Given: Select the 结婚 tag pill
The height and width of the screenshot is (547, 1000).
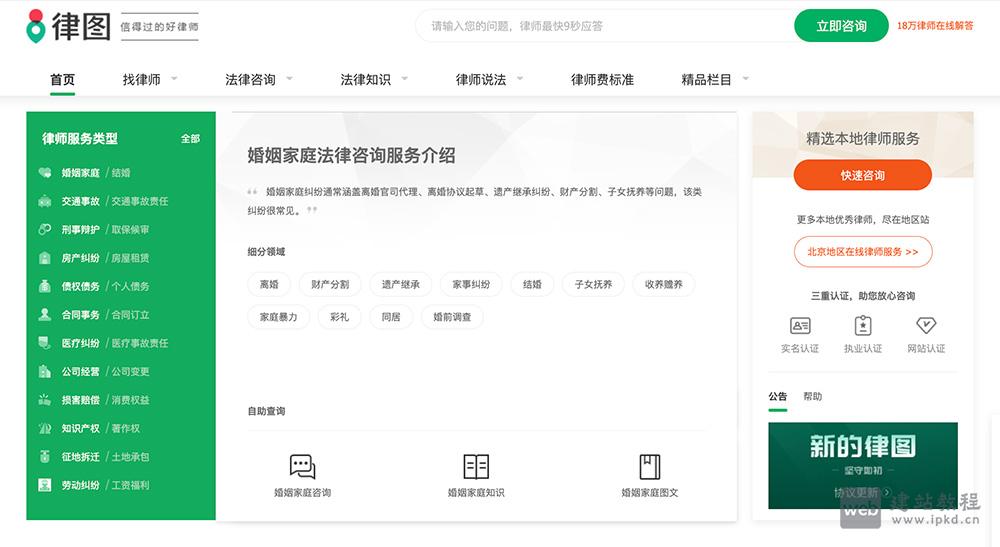Looking at the screenshot, I should click(532, 284).
